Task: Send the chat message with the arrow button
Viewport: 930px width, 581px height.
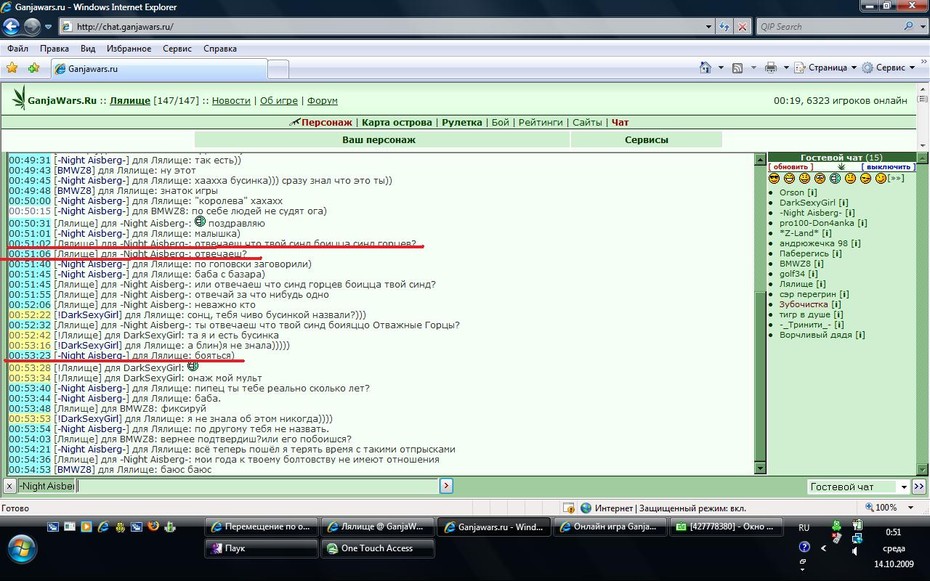Action: [446, 486]
